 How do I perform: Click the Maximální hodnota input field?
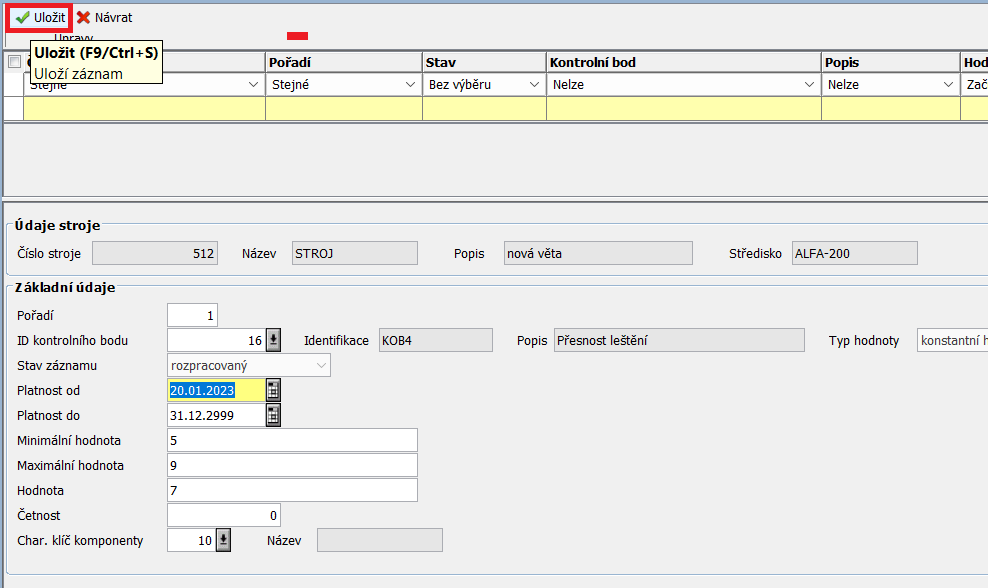(x=292, y=466)
